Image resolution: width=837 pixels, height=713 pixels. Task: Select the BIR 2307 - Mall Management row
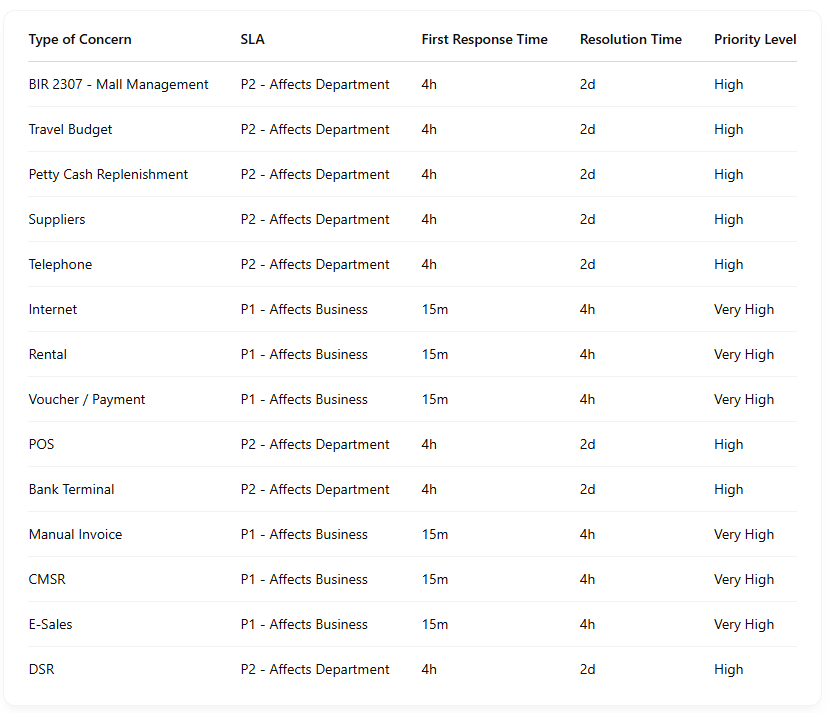pos(118,85)
